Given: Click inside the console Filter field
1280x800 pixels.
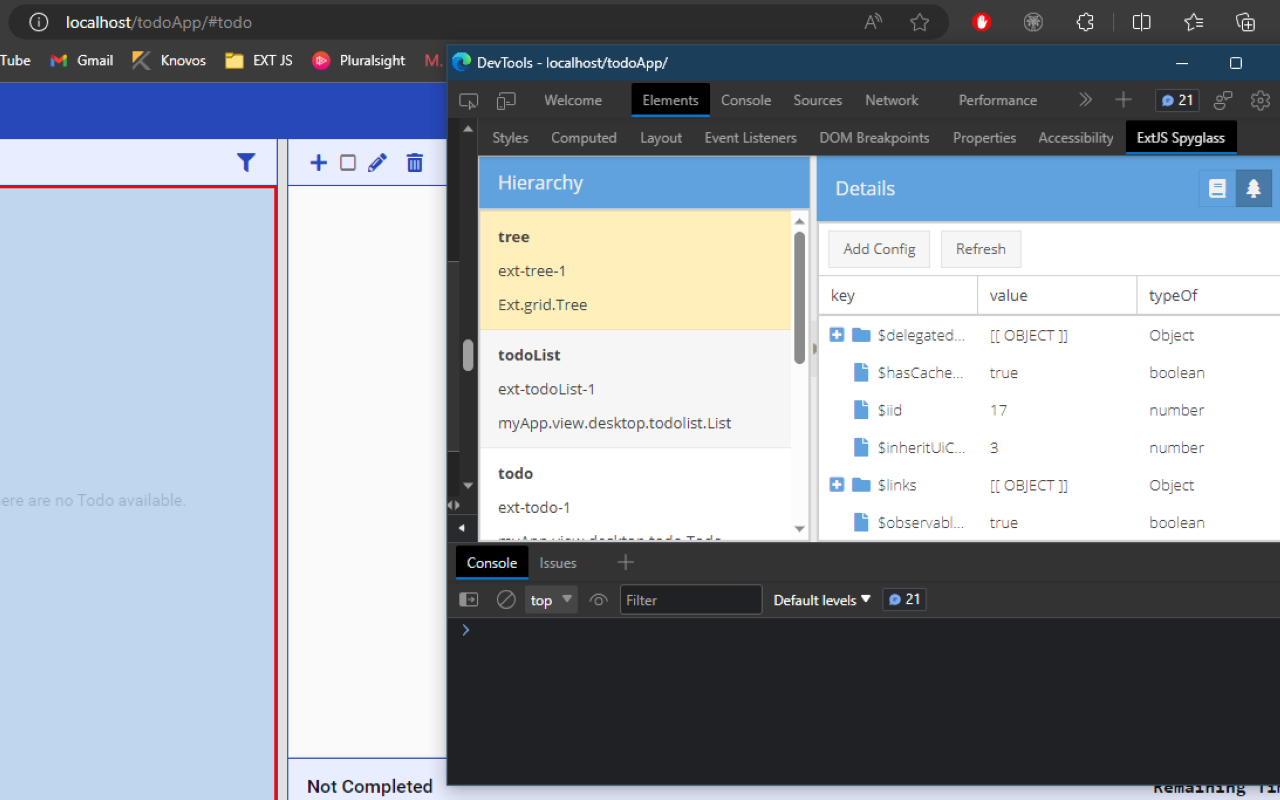Looking at the screenshot, I should [690, 599].
